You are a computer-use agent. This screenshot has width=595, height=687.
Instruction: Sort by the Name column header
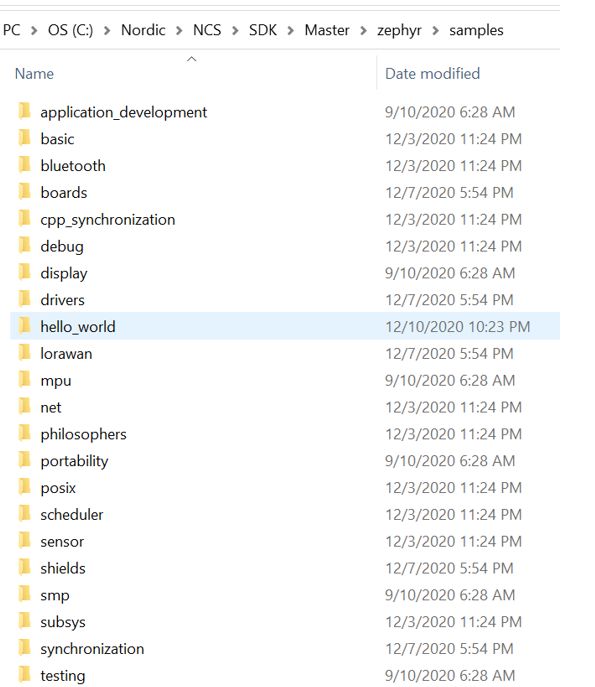point(34,74)
